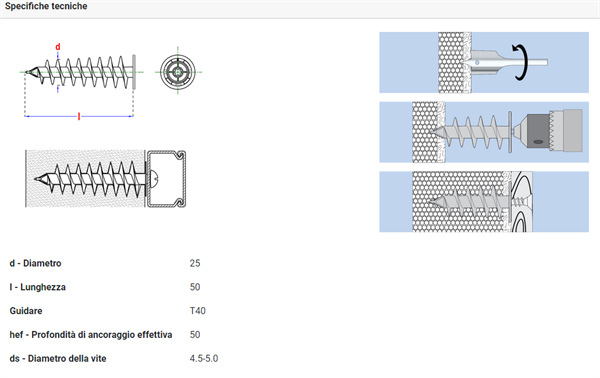Click the red 'd' diameter label
The width and height of the screenshot is (600, 378).
point(58,47)
